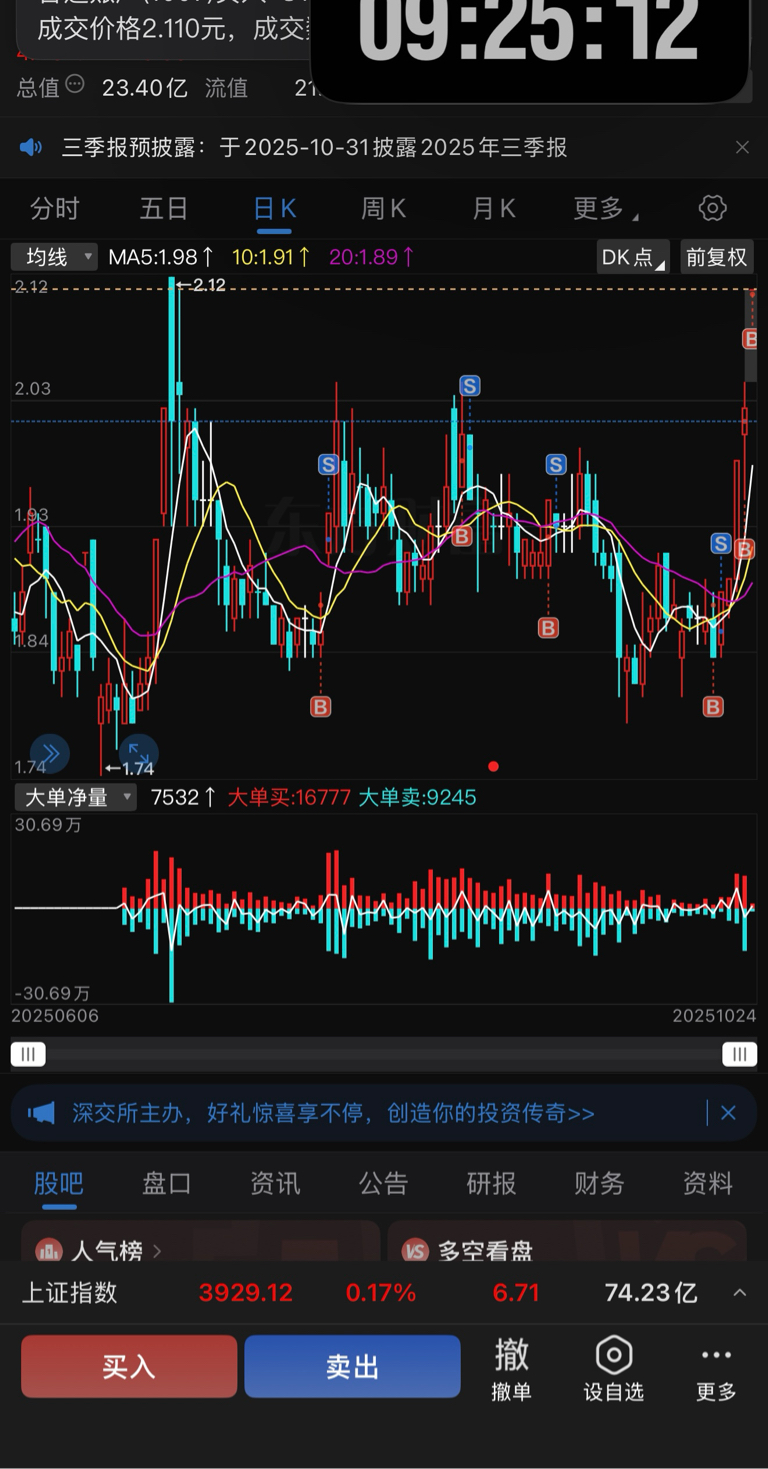Viewport: 768px width, 1469px height.
Task: Tap the 2.12 high price label on chart
Action: [209, 285]
